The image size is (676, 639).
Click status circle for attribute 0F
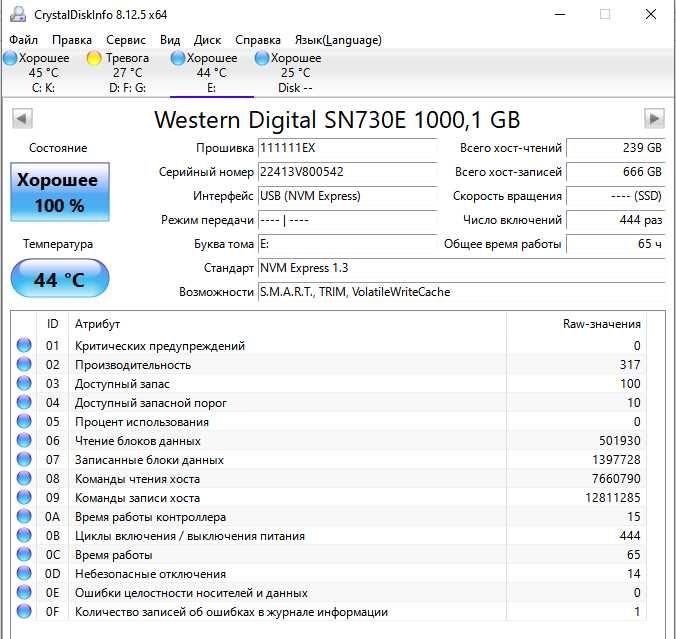(24, 612)
